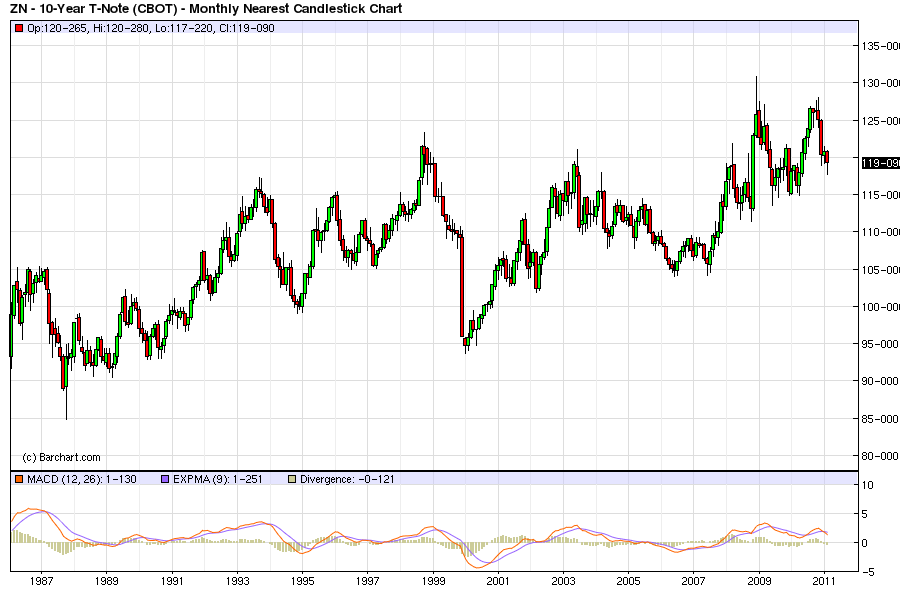Click the 2005 year label on time axis
This screenshot has height=612, width=900.
(629, 581)
